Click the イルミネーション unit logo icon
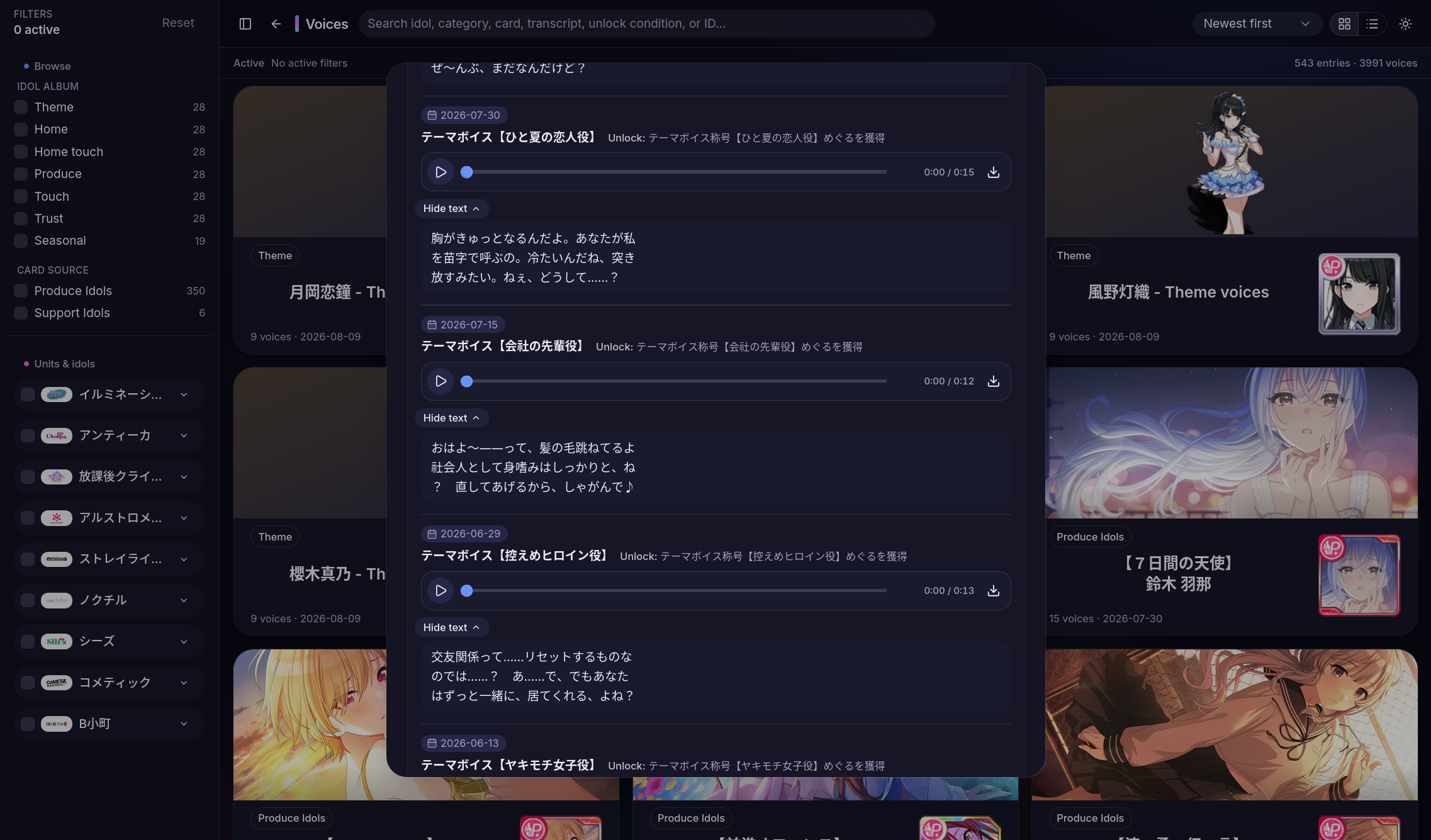This screenshot has width=1431, height=840. (57, 395)
